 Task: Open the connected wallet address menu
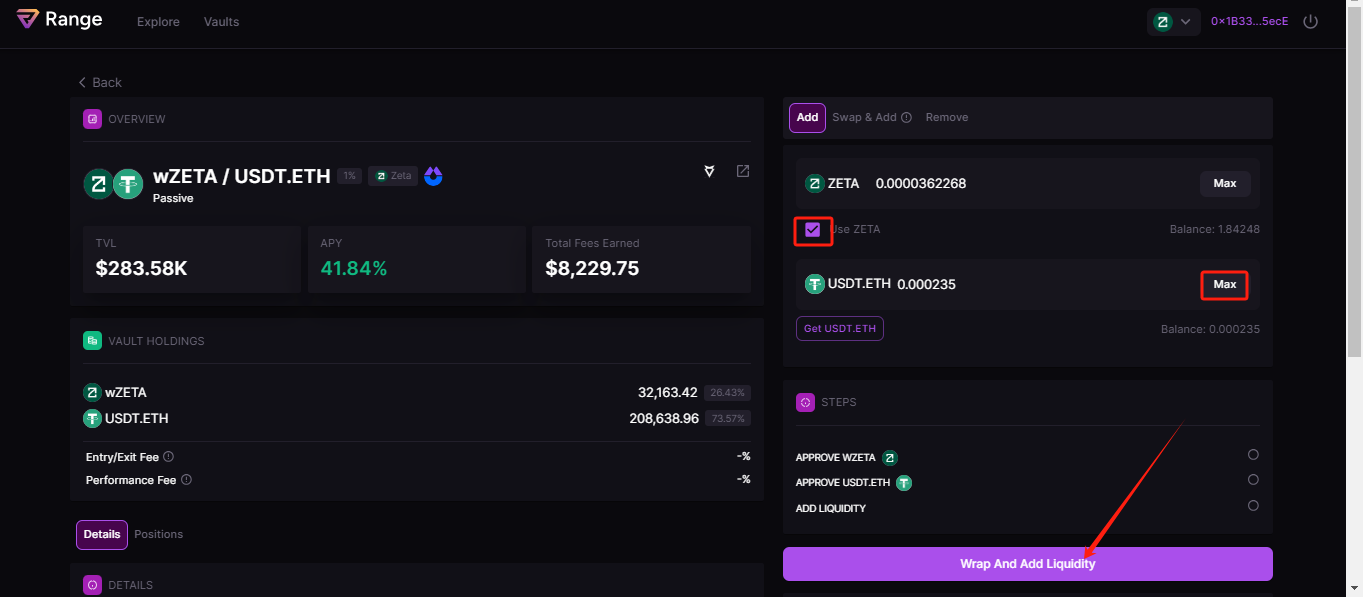[1249, 21]
